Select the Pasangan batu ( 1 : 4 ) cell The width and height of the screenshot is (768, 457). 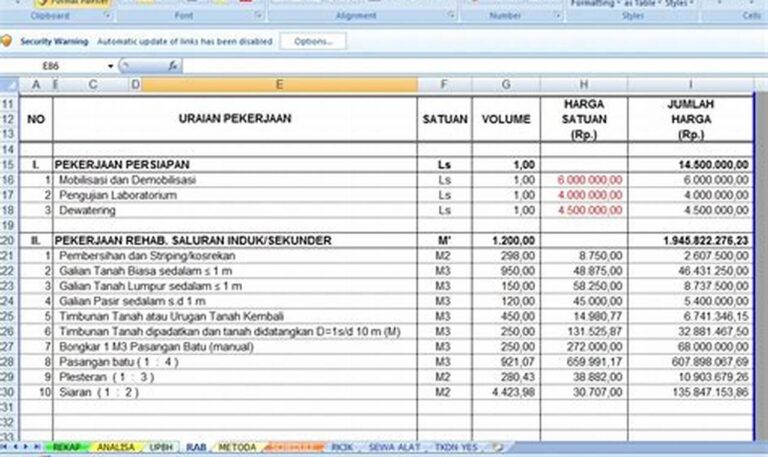point(235,362)
